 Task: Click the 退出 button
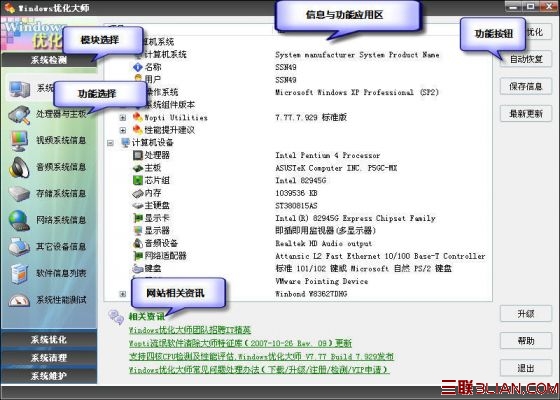point(526,368)
